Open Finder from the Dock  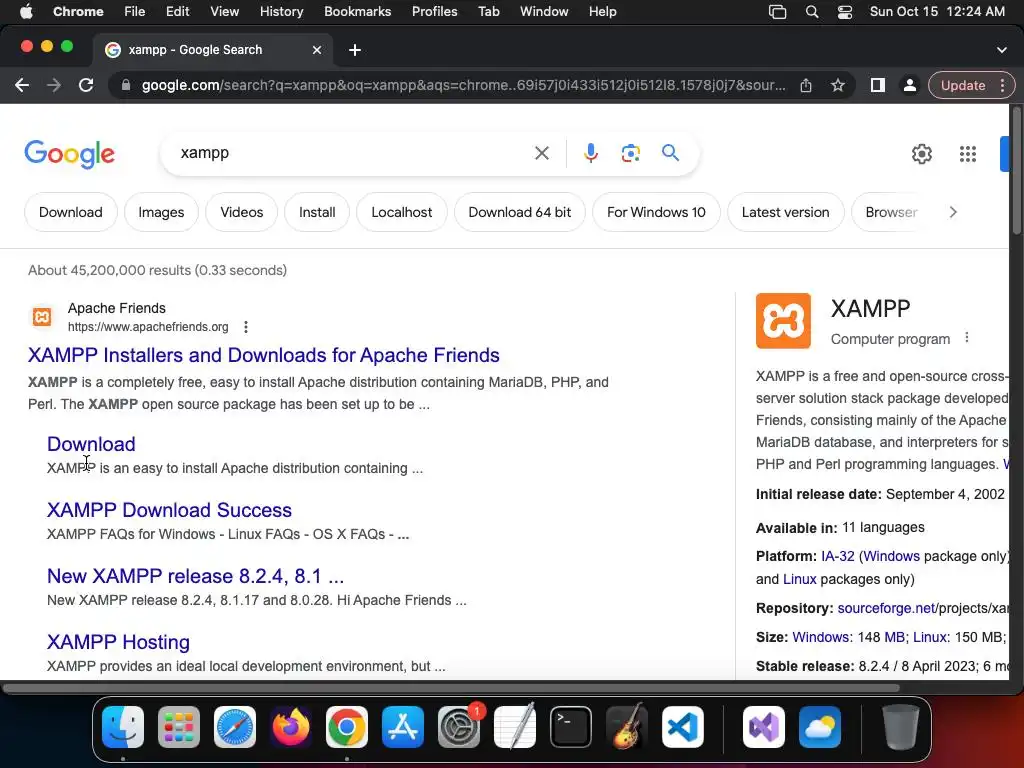click(x=123, y=727)
